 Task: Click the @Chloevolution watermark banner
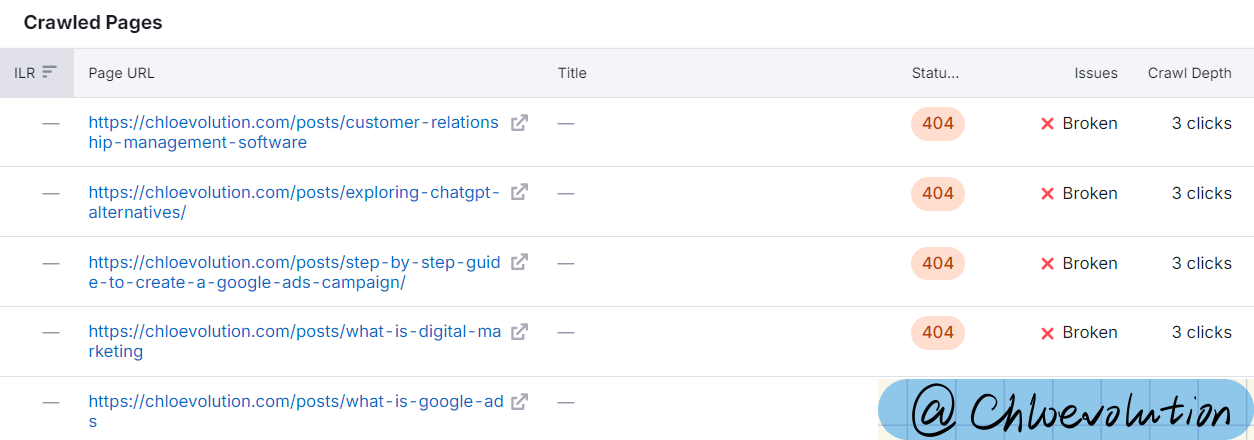(x=1066, y=410)
